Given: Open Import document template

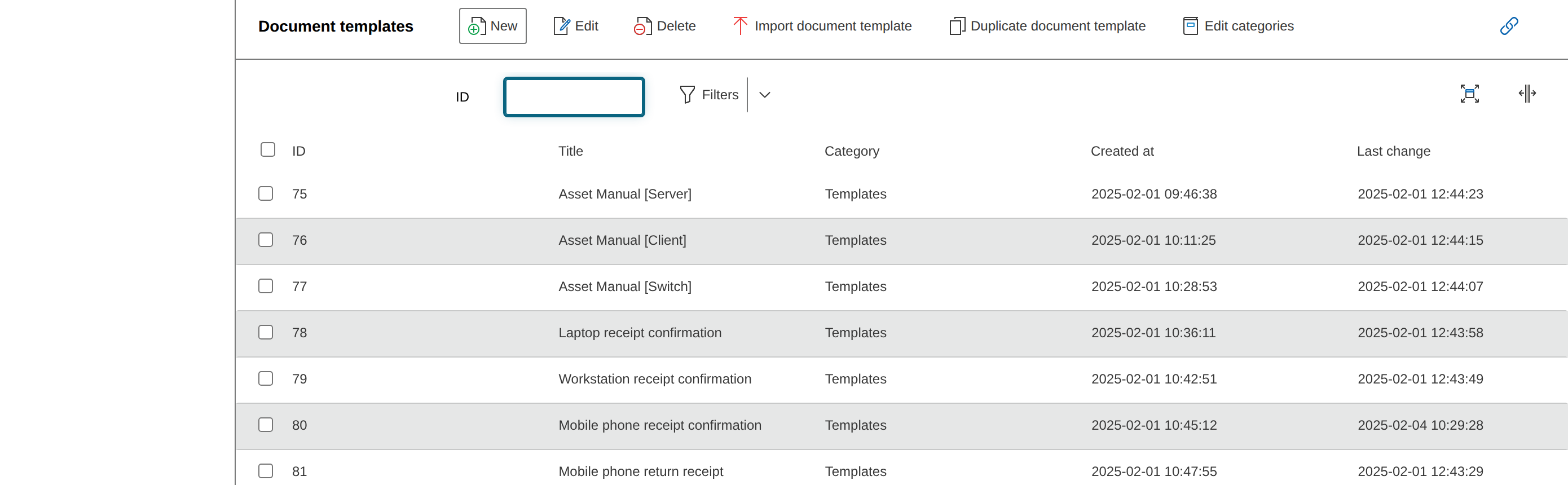Looking at the screenshot, I should tap(821, 26).
